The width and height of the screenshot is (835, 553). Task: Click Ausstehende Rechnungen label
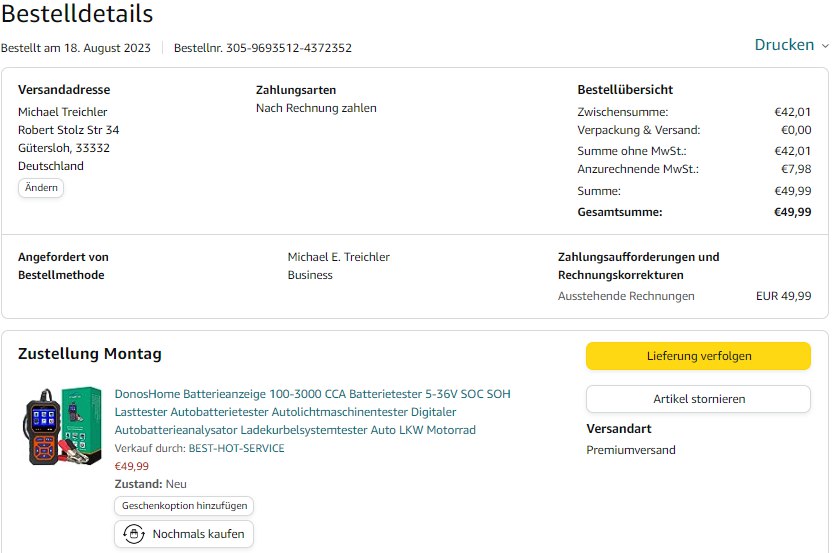626,296
